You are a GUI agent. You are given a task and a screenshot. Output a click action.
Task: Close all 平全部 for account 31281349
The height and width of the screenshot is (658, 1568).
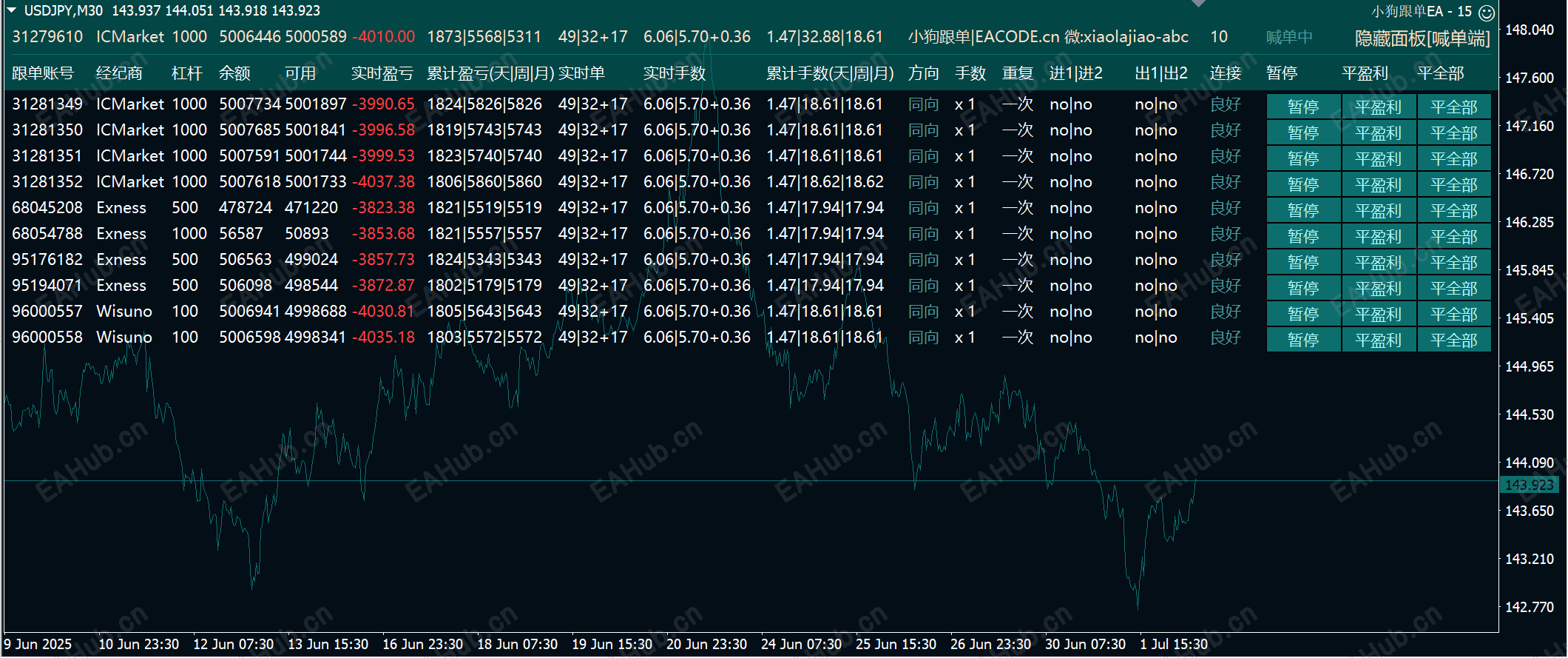(x=1454, y=107)
